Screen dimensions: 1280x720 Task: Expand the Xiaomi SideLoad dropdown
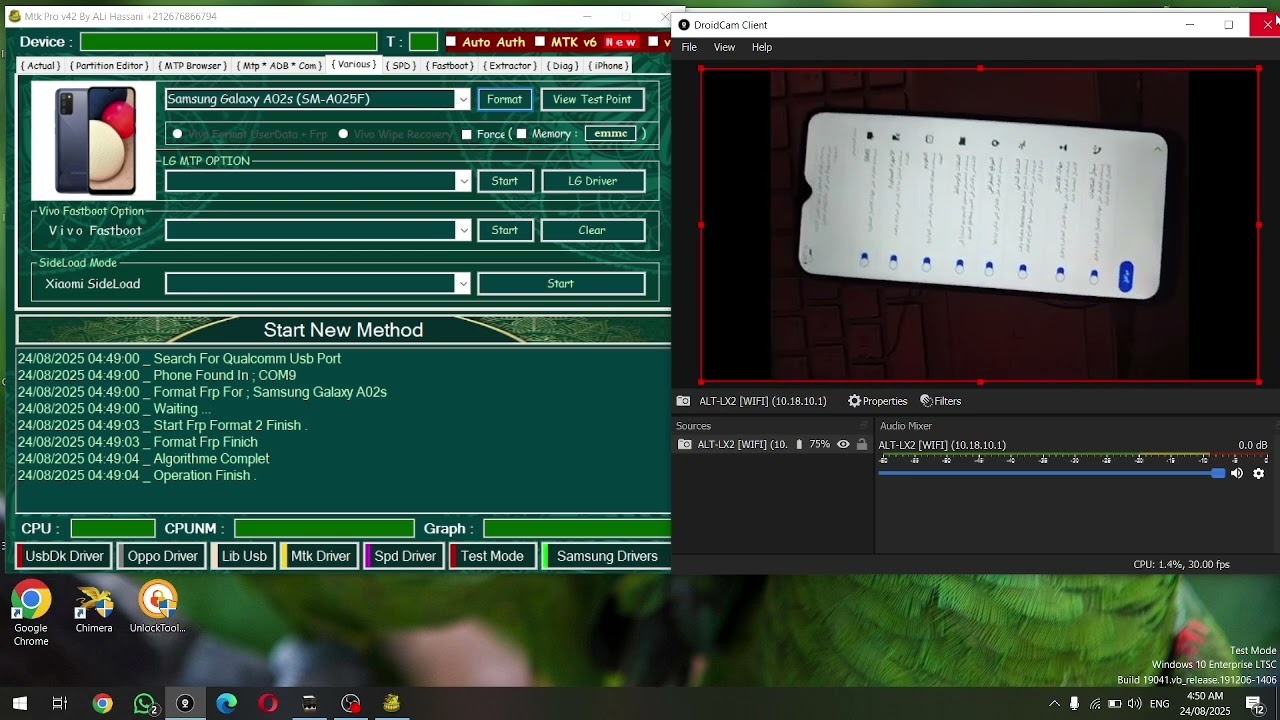(462, 284)
